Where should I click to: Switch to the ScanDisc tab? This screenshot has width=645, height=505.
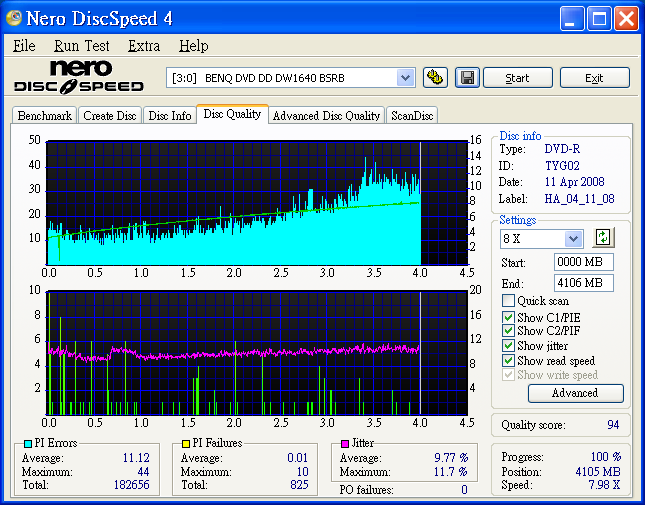point(412,116)
